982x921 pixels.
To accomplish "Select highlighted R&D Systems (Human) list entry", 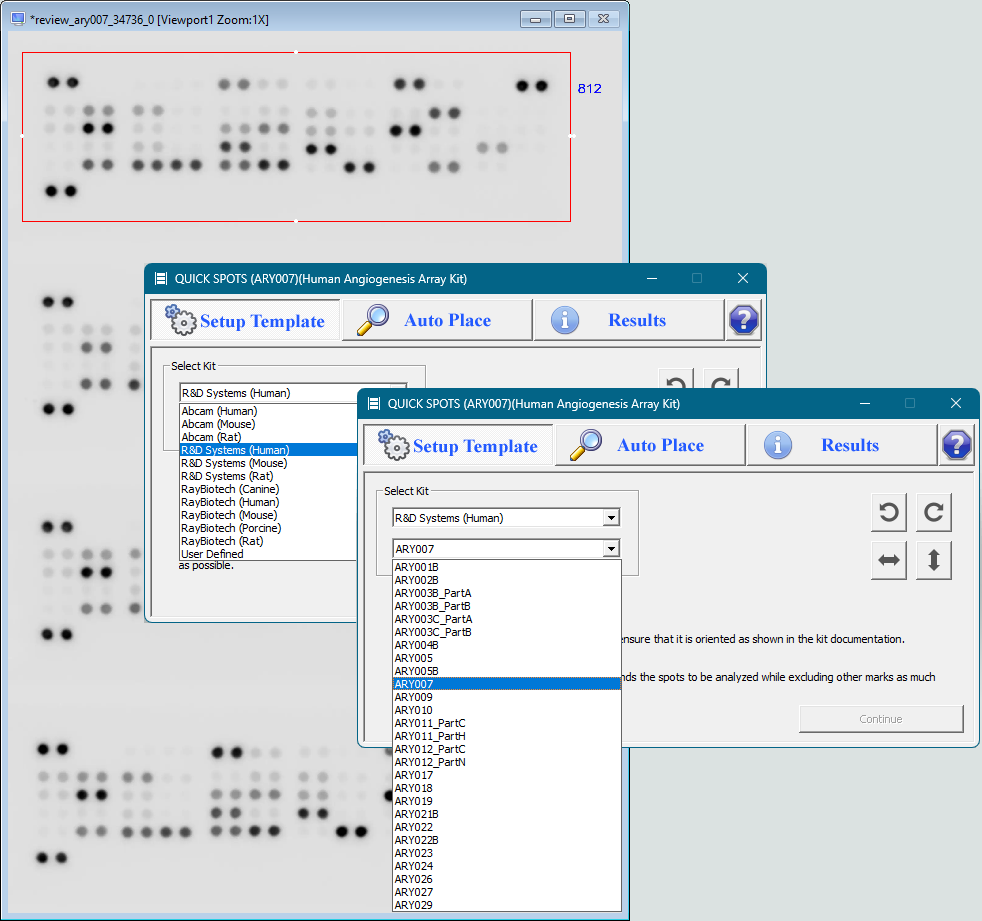I will [x=268, y=450].
